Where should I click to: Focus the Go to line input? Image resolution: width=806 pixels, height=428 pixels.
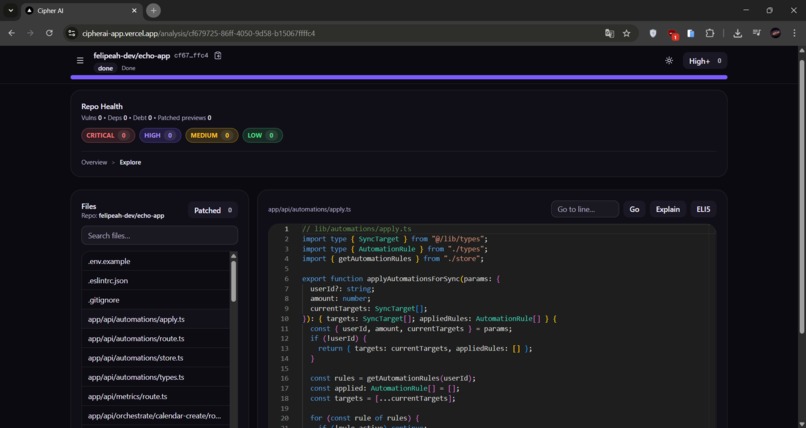click(x=585, y=209)
